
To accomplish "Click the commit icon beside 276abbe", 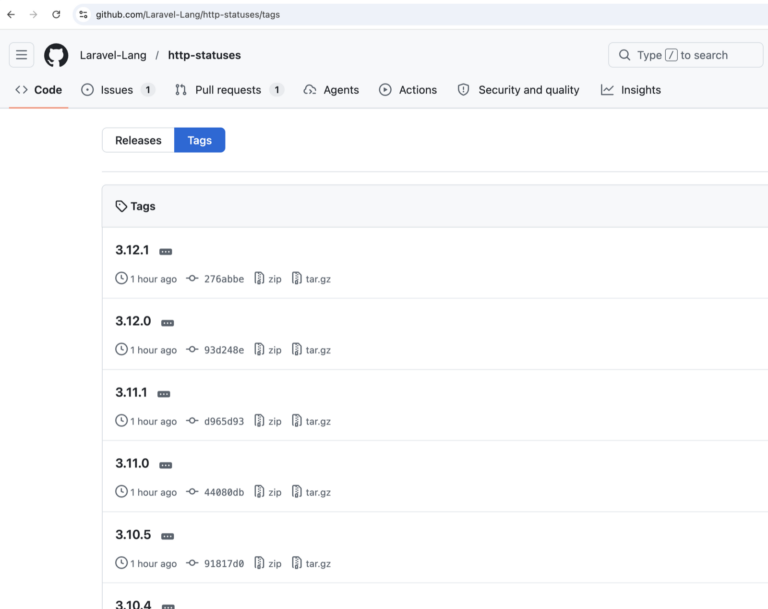I will pos(192,278).
